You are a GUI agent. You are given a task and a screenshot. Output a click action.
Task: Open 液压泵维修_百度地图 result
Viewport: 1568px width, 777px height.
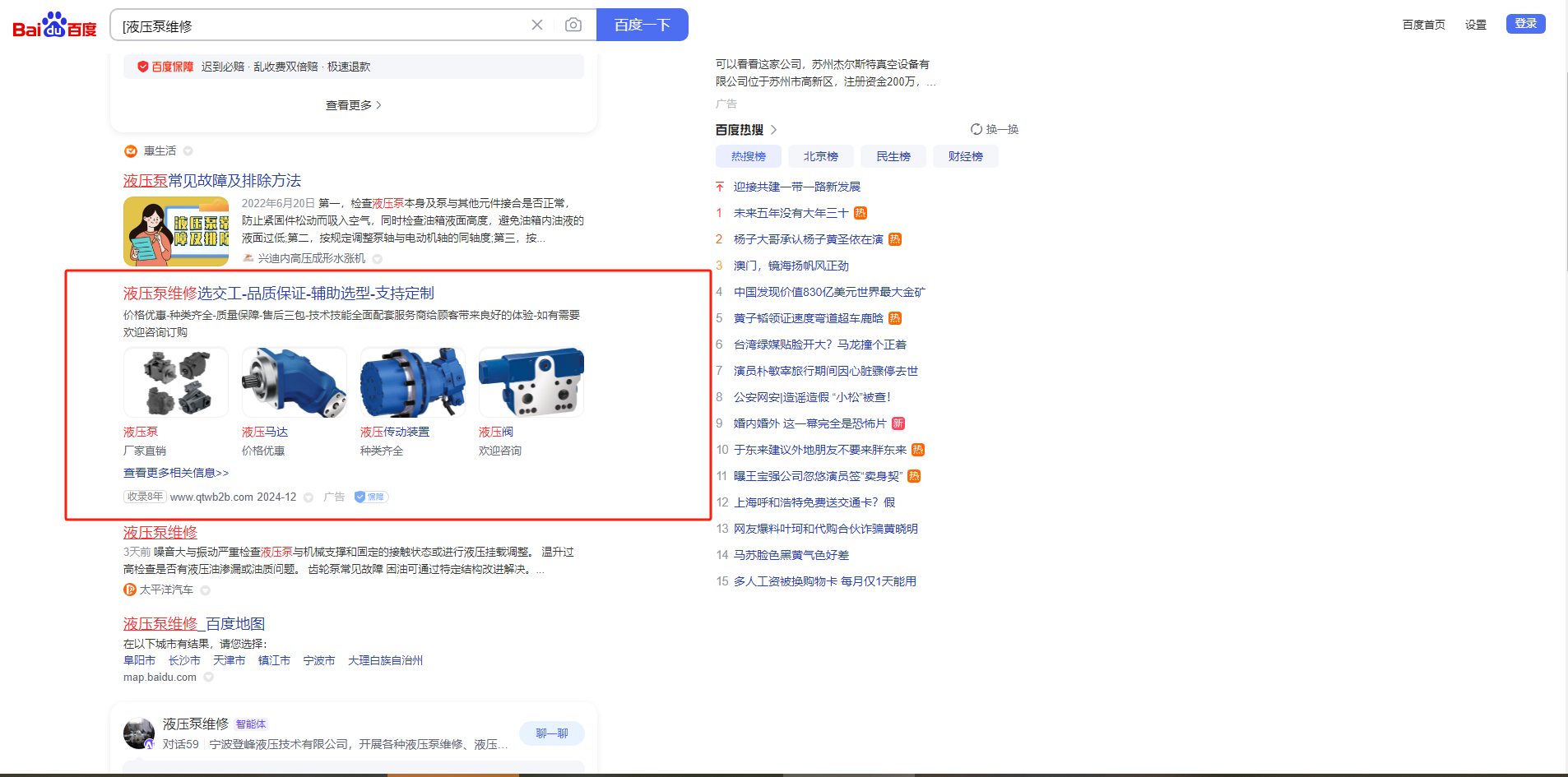(194, 624)
